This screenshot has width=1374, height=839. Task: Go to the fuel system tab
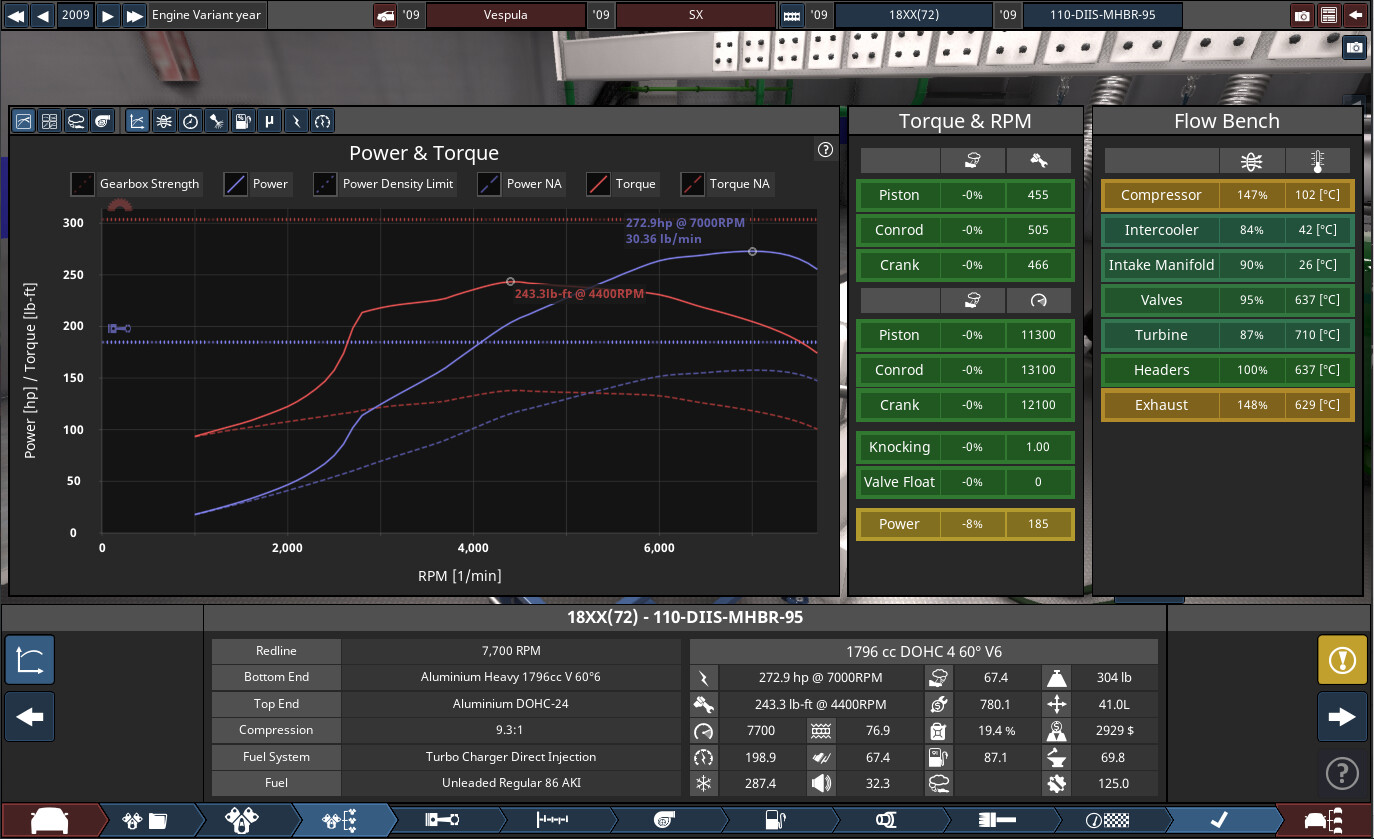coord(772,820)
